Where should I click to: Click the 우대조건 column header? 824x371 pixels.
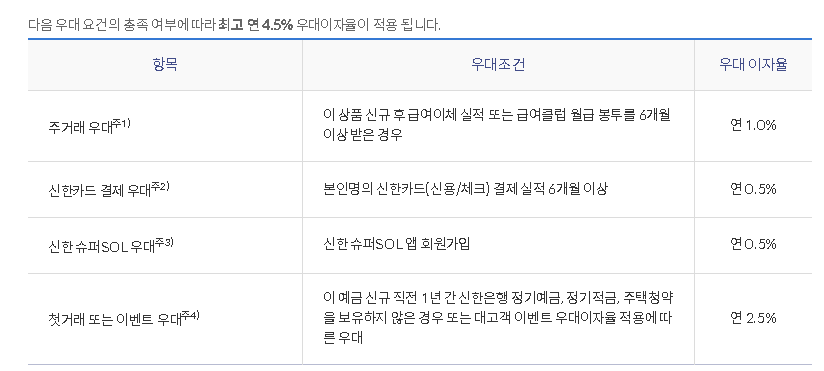[498, 65]
